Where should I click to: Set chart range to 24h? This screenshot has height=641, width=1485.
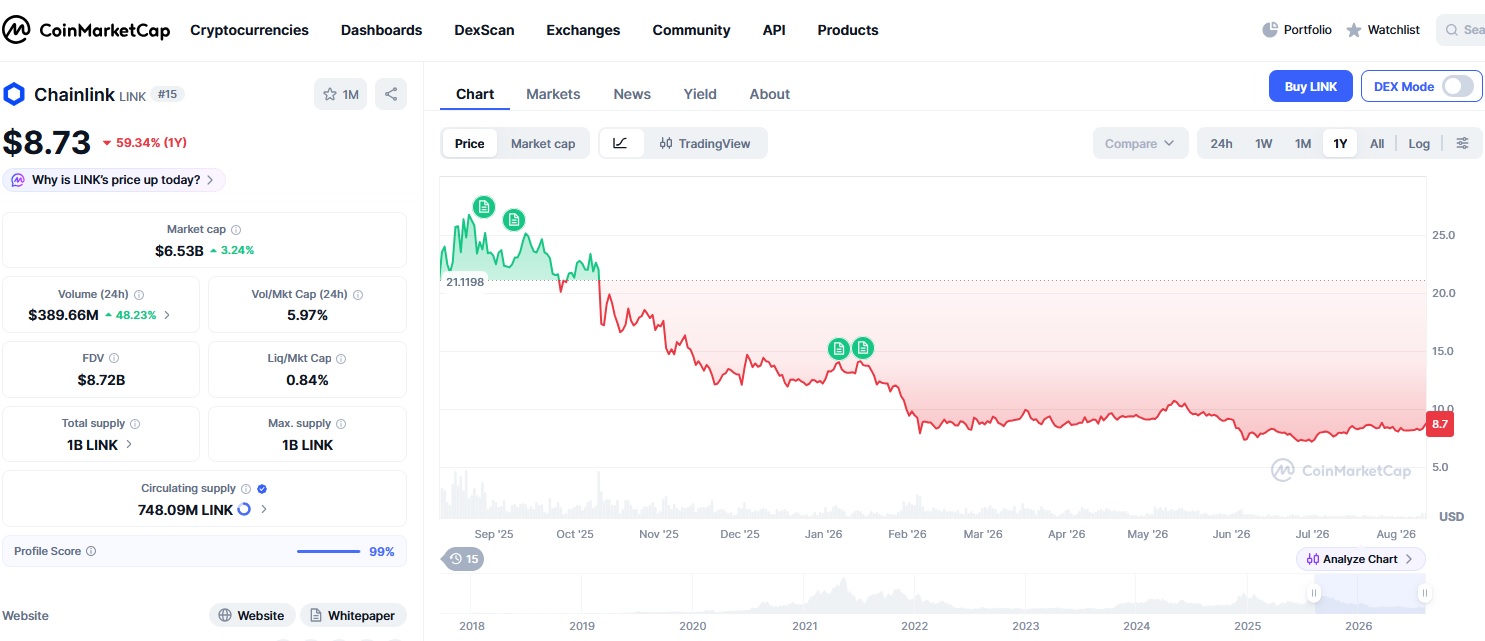(1221, 143)
